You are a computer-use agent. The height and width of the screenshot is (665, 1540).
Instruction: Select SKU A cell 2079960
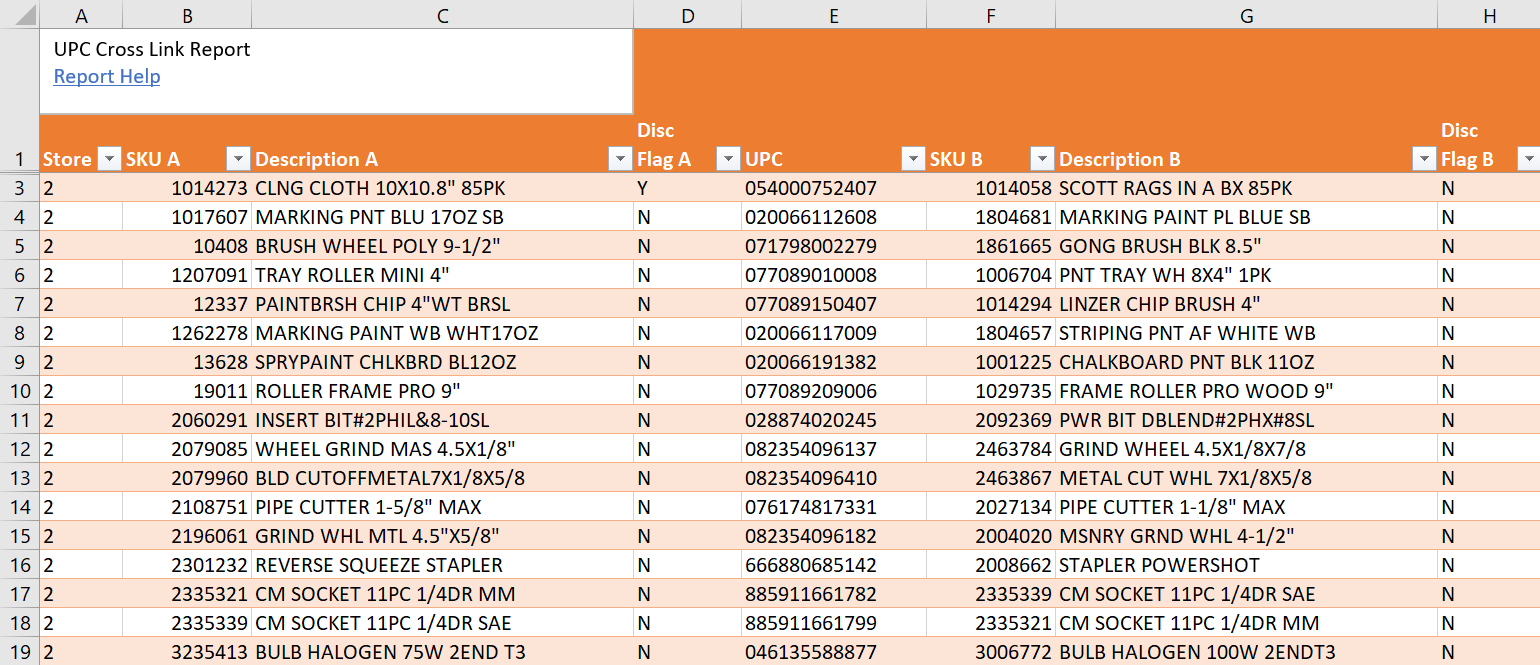[187, 478]
